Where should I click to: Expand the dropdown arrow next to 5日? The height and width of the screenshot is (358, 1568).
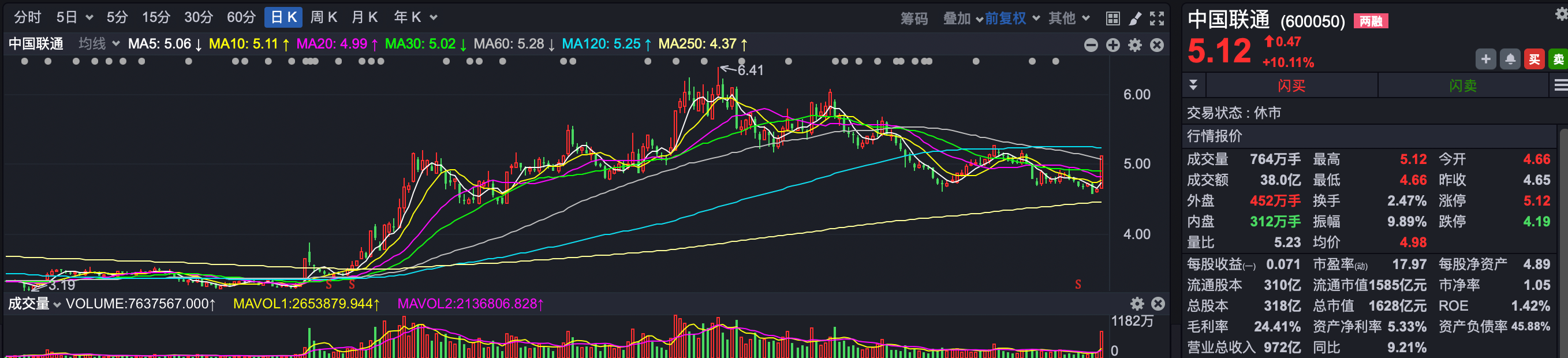(x=89, y=18)
